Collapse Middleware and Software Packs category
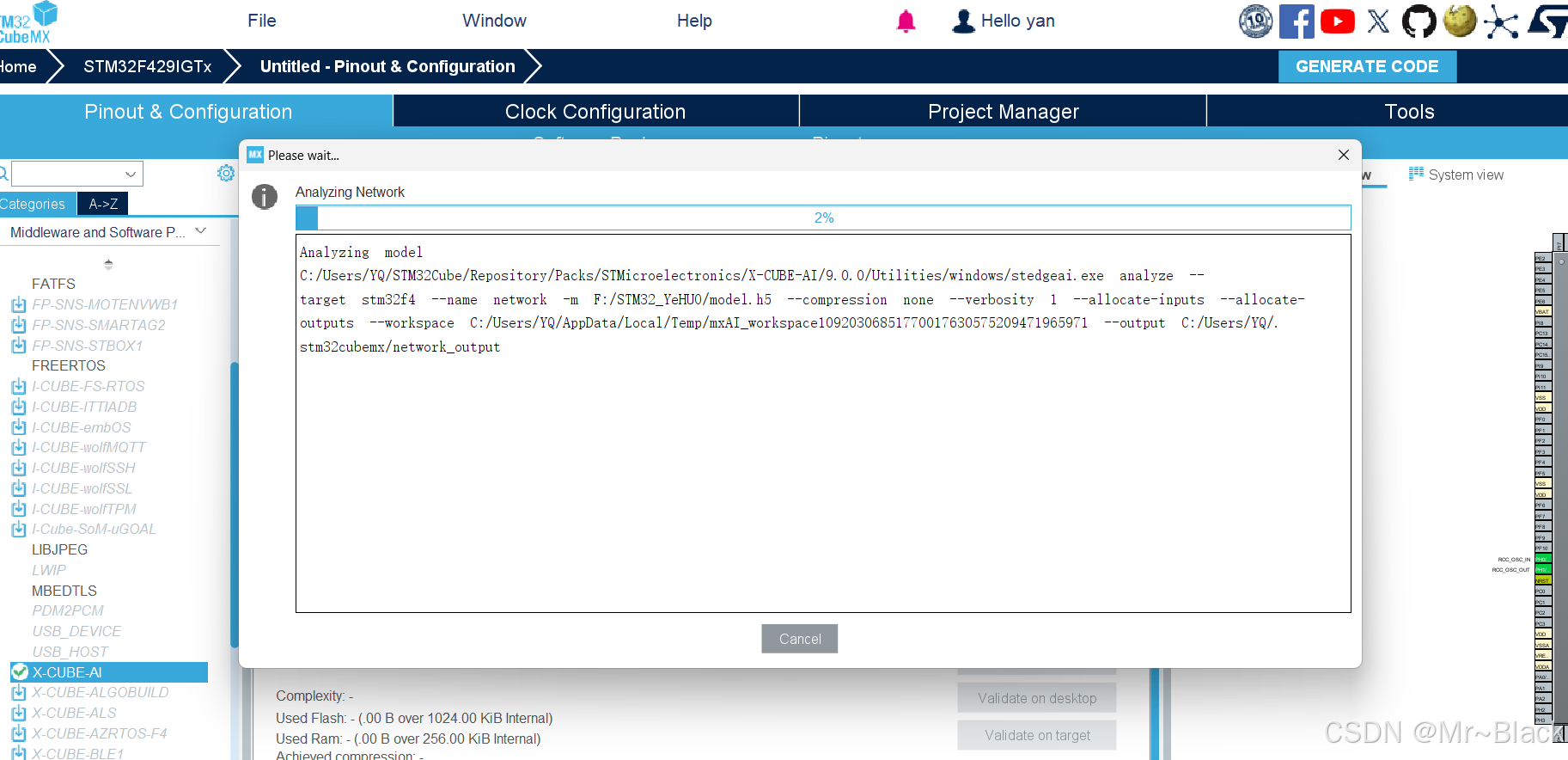 click(201, 231)
